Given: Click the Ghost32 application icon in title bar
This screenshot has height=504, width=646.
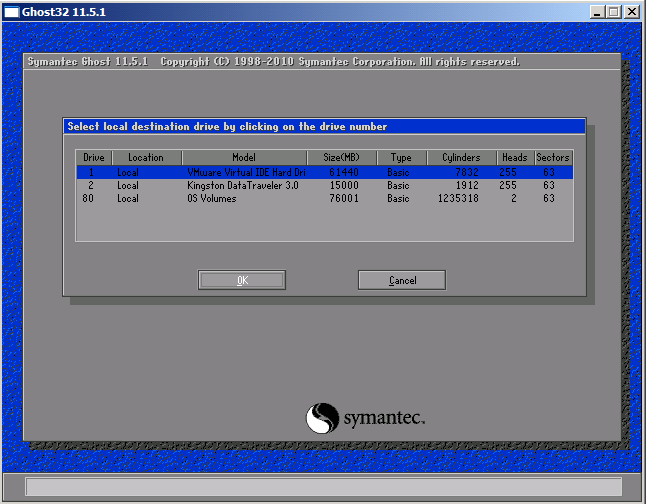Looking at the screenshot, I should [x=11, y=11].
